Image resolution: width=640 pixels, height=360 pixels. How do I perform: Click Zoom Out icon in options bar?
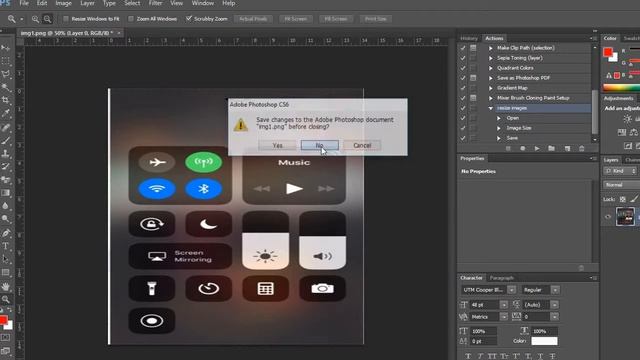pos(47,19)
